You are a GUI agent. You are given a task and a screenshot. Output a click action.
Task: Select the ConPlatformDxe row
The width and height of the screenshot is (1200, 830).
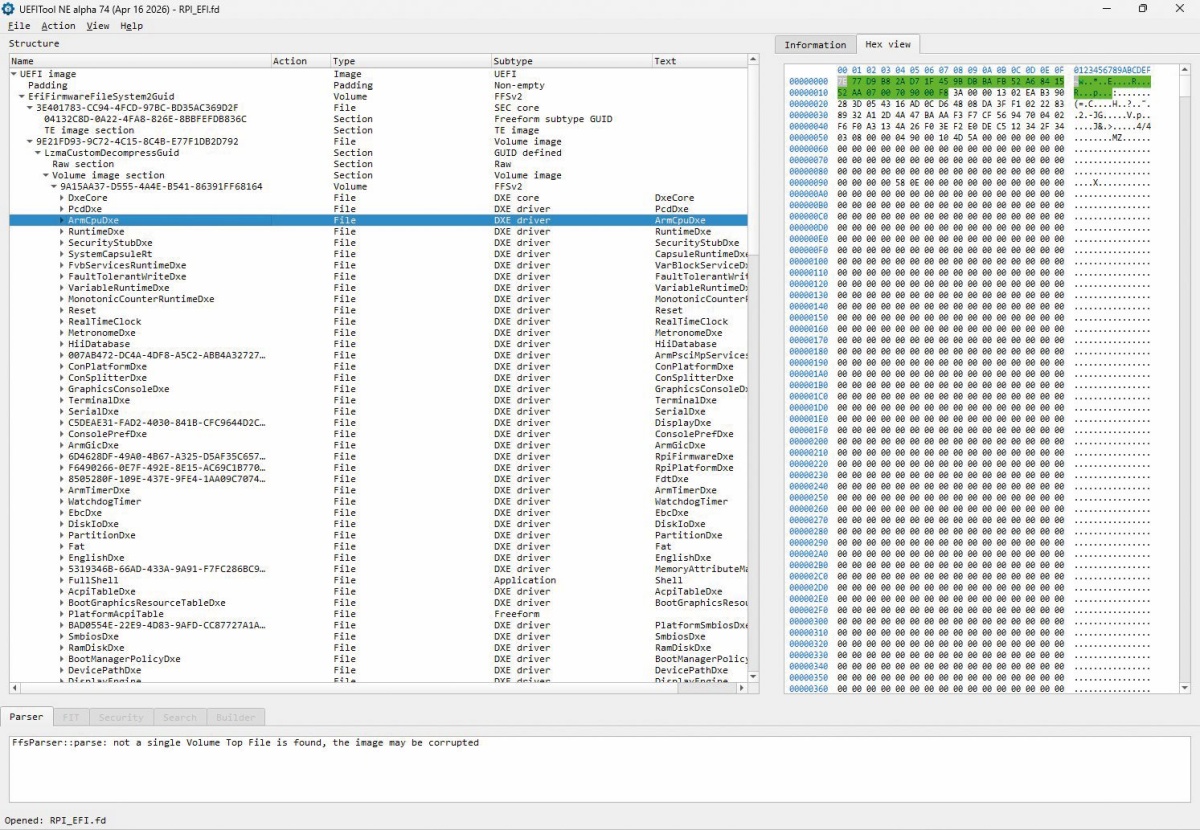[x=378, y=367]
